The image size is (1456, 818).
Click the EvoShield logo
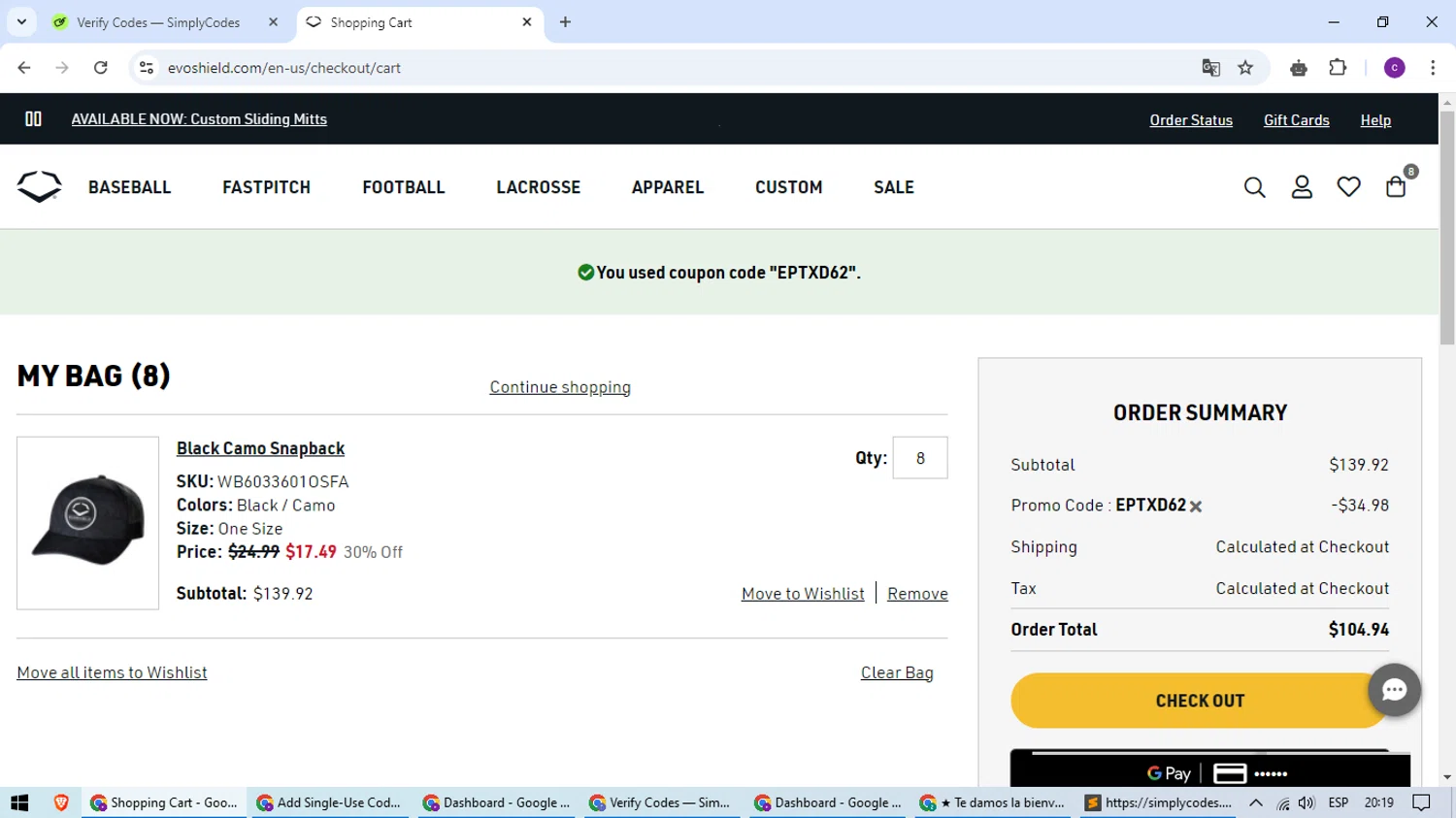(x=39, y=186)
